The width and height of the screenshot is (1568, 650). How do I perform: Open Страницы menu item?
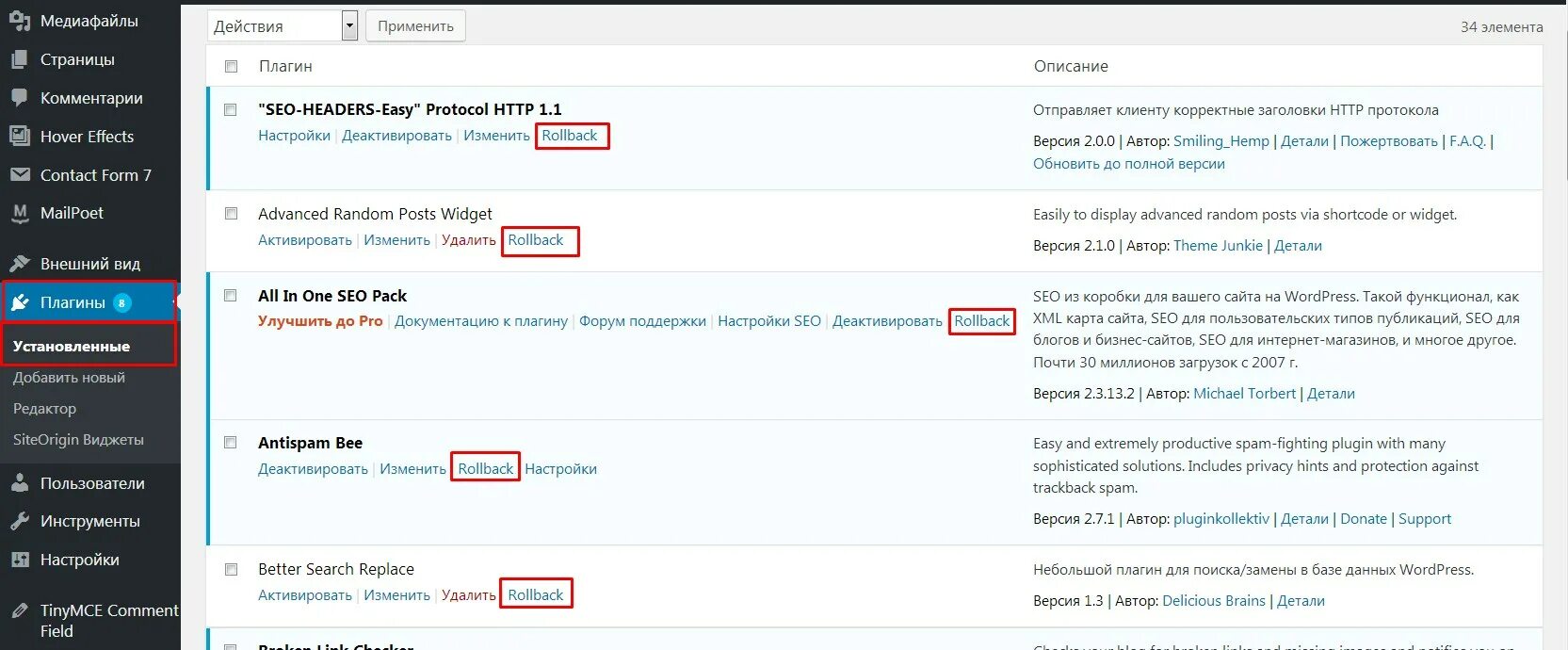[77, 59]
